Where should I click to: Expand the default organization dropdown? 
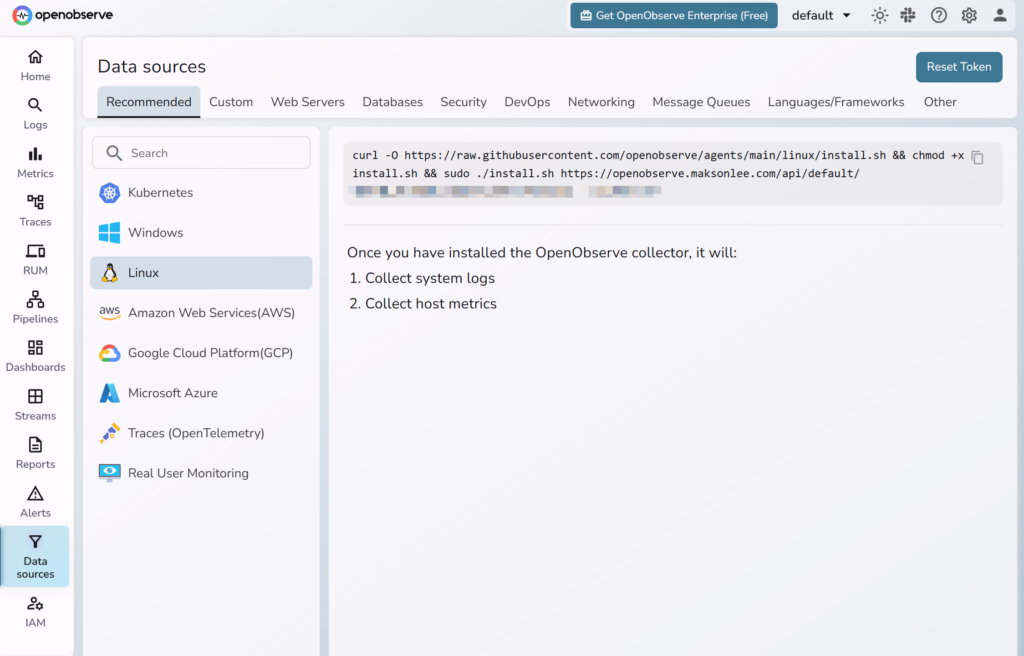tap(821, 15)
